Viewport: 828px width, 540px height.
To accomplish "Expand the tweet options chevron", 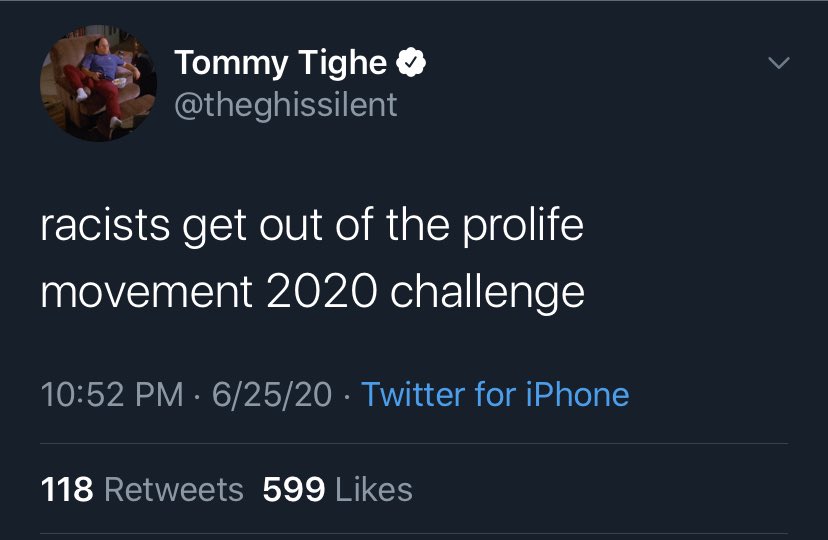I will tap(778, 63).
